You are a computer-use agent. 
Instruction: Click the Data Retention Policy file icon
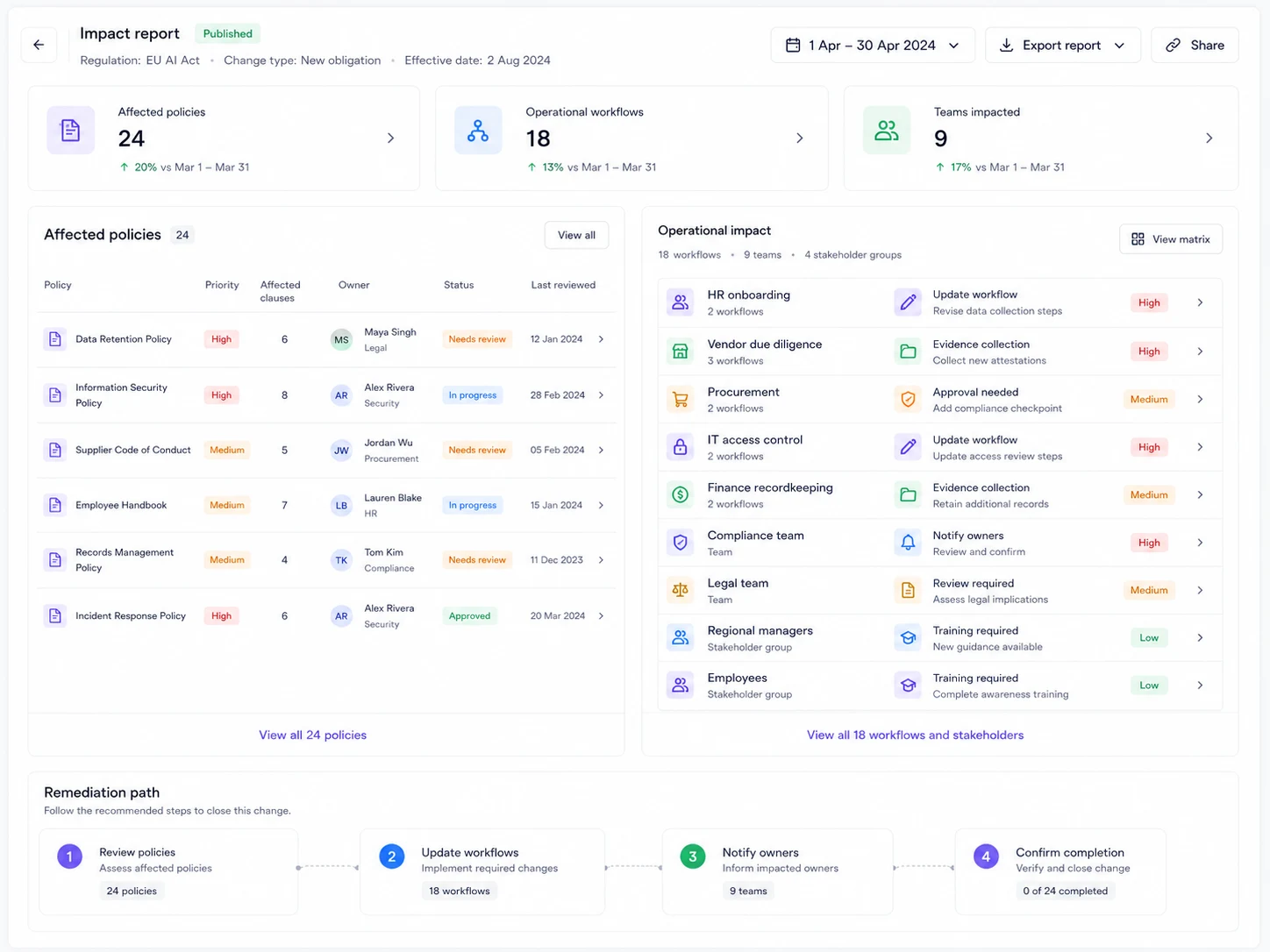pyautogui.click(x=55, y=339)
